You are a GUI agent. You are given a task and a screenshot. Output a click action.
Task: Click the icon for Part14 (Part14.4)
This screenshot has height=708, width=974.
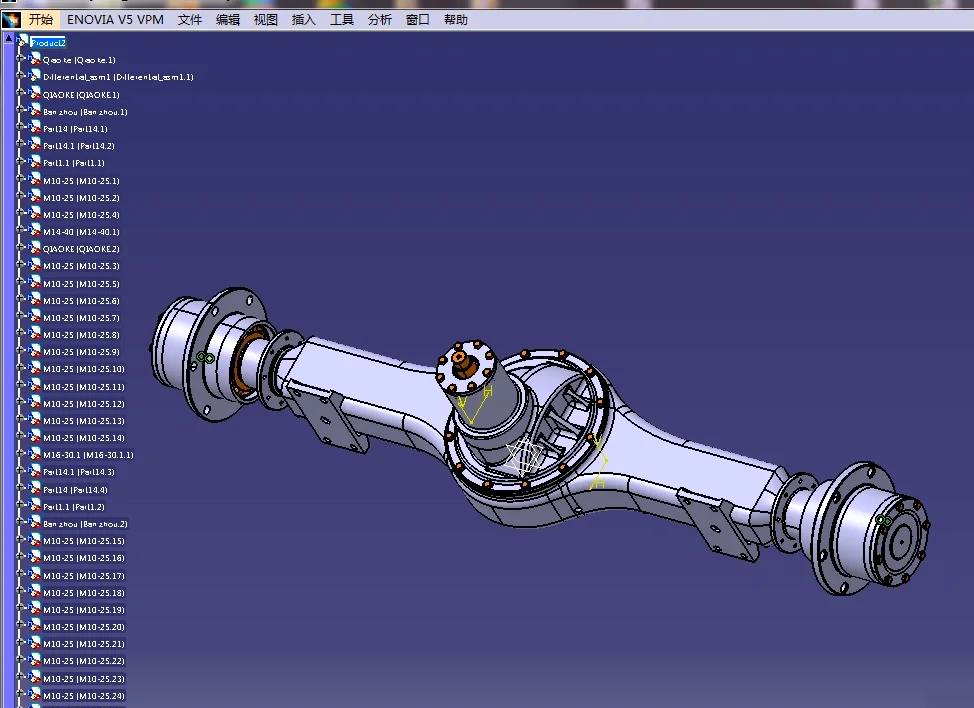tap(35, 489)
